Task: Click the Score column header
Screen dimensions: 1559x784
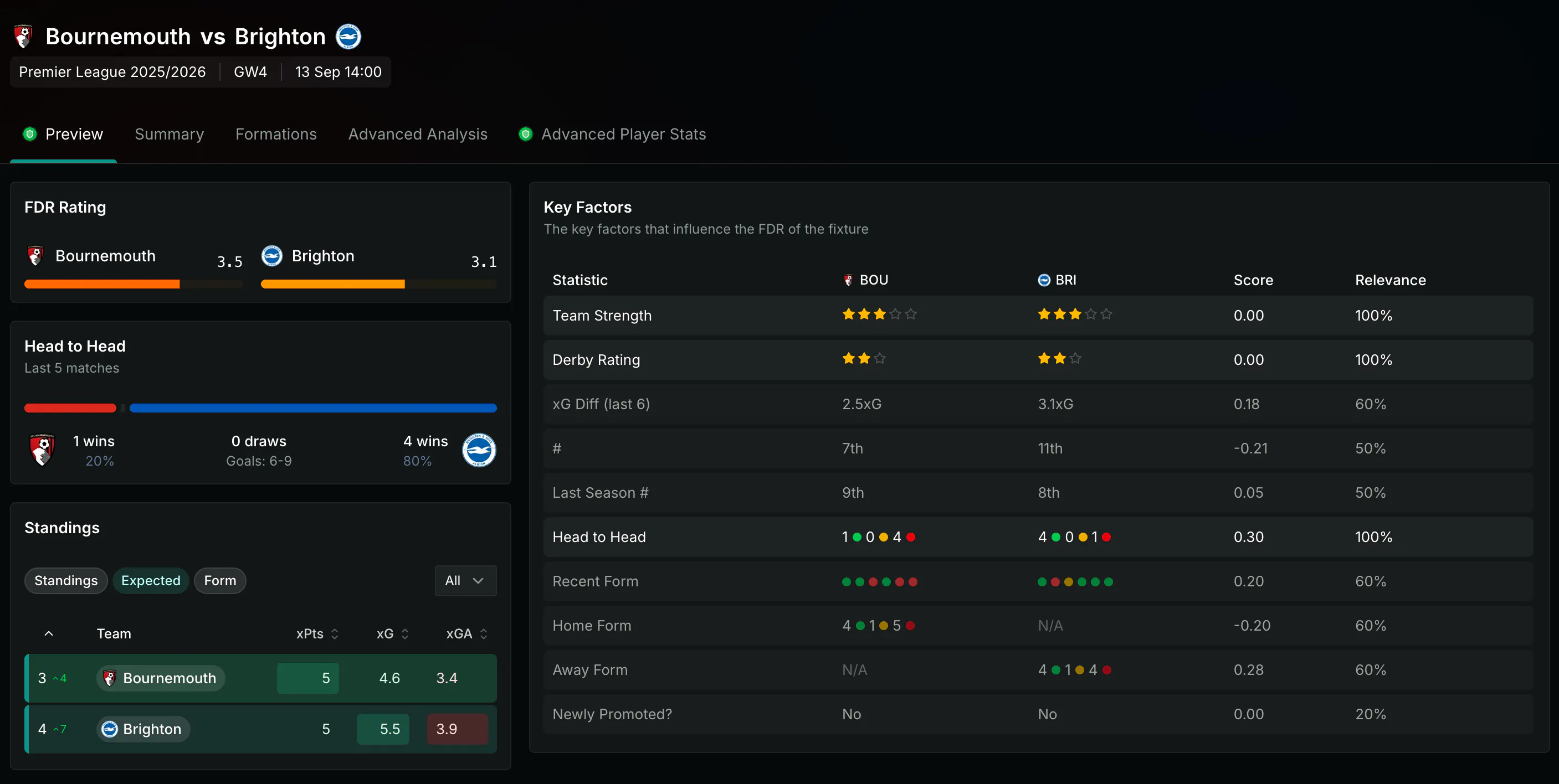Action: pyautogui.click(x=1253, y=280)
